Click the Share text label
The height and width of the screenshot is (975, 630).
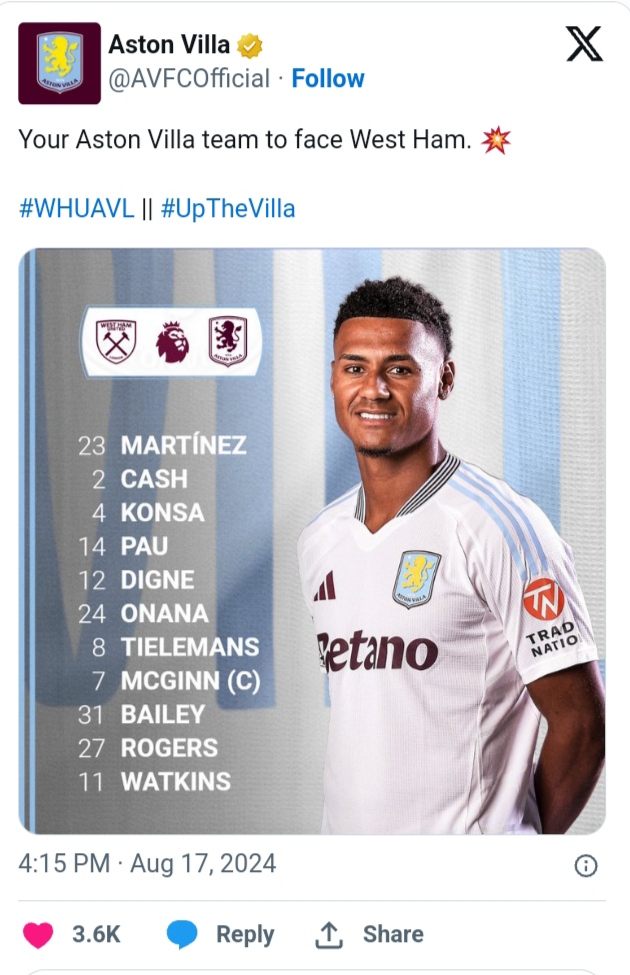393,935
